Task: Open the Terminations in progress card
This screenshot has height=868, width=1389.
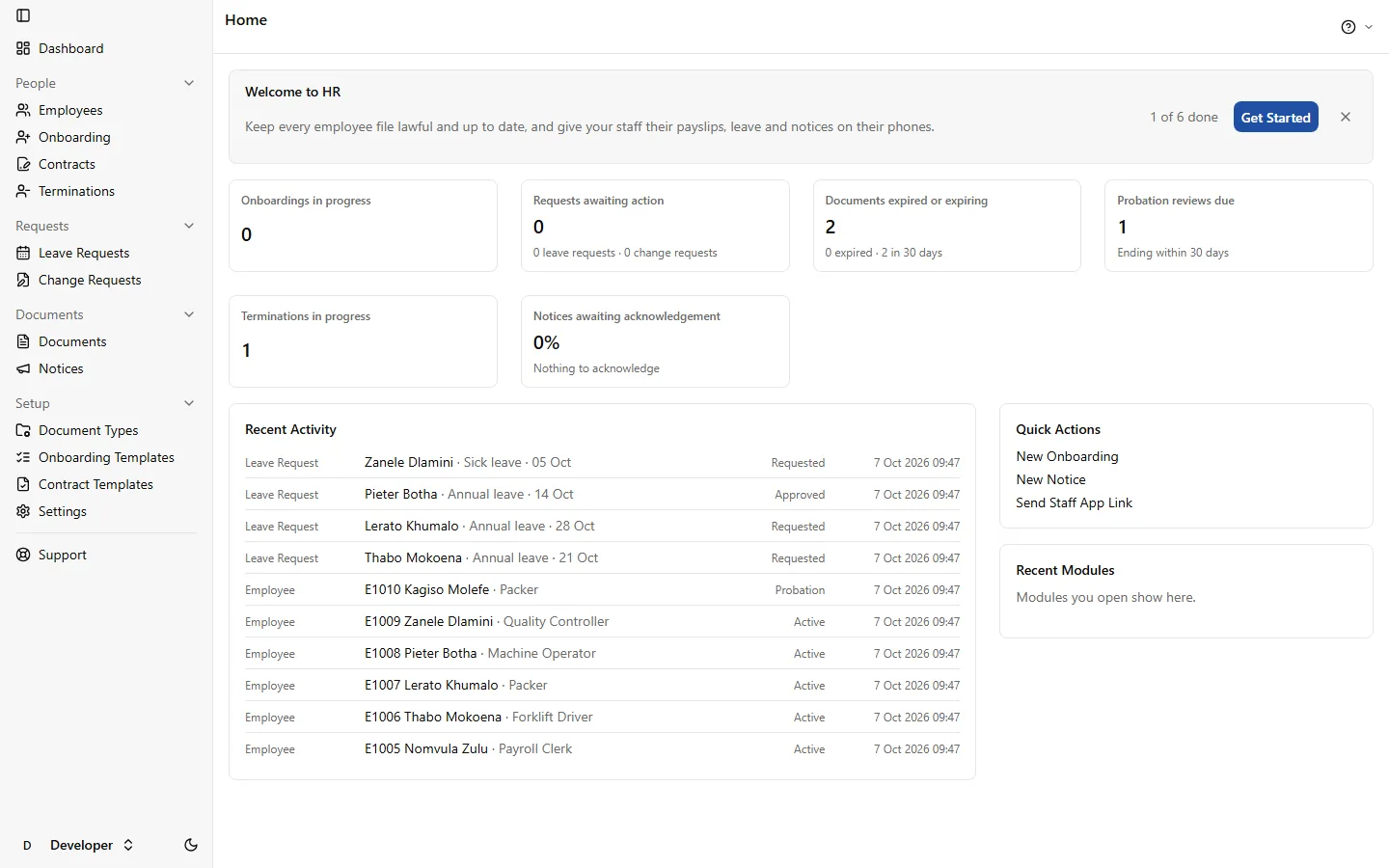Action: pos(363,341)
